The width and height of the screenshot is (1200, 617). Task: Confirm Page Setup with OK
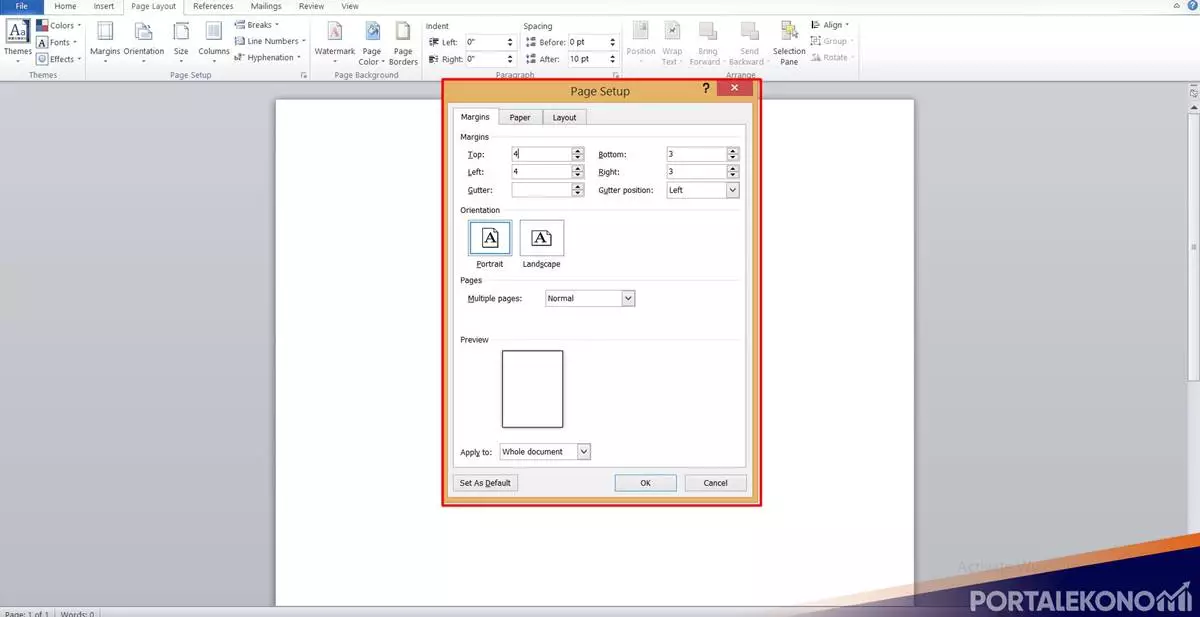click(646, 483)
